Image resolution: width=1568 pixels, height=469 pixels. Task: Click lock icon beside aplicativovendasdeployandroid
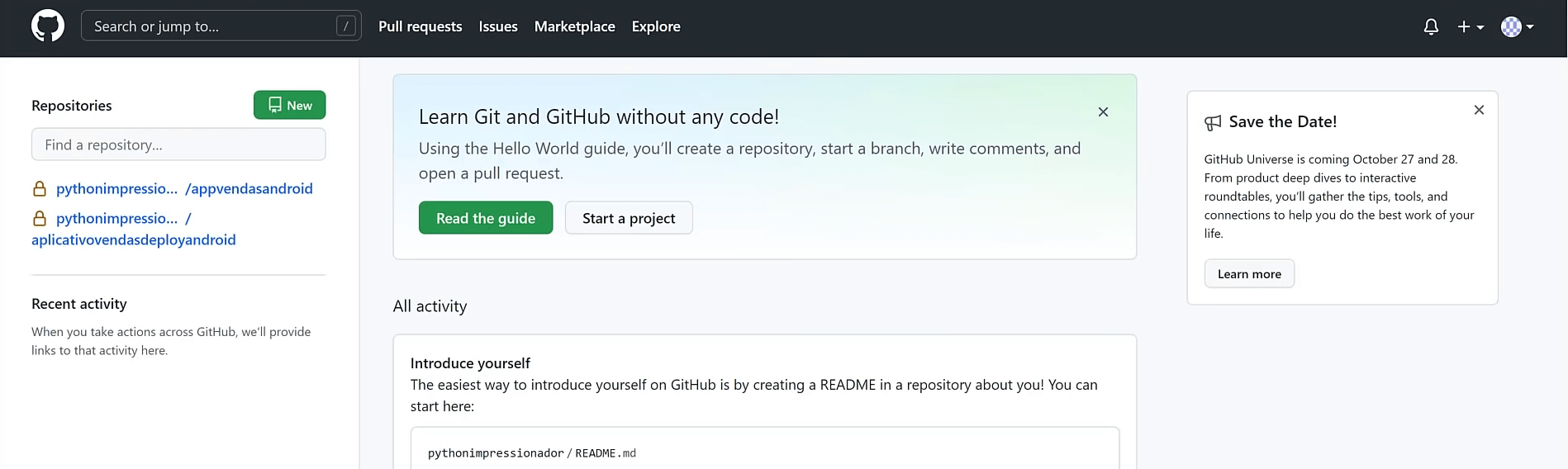39,219
